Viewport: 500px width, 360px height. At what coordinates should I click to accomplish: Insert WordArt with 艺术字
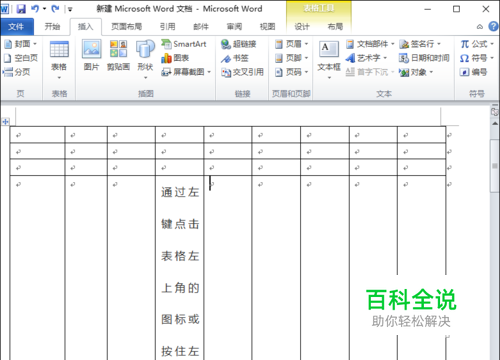[x=366, y=58]
